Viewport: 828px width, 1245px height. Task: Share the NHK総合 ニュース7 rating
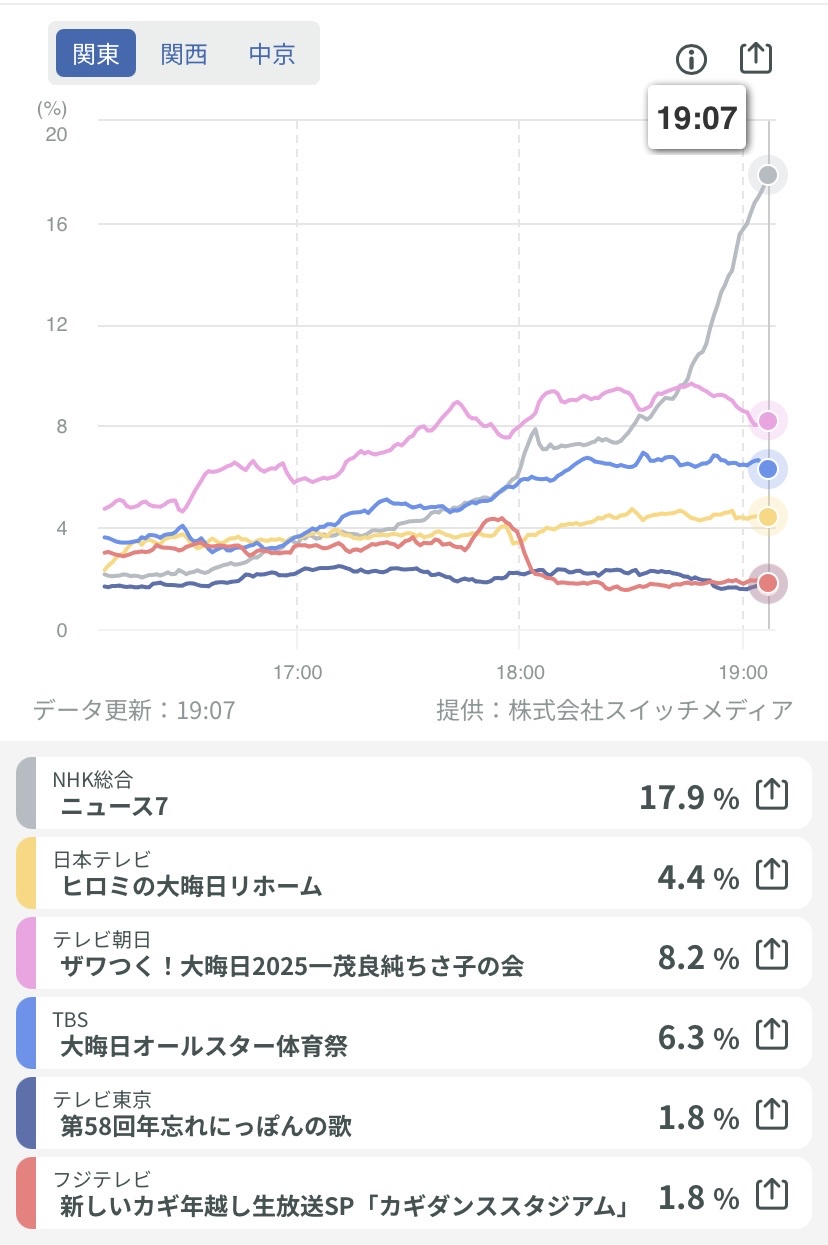(x=771, y=795)
